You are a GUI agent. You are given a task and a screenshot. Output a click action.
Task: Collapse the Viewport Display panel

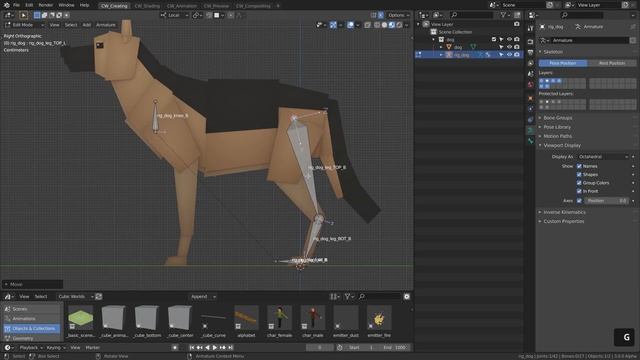(562, 145)
